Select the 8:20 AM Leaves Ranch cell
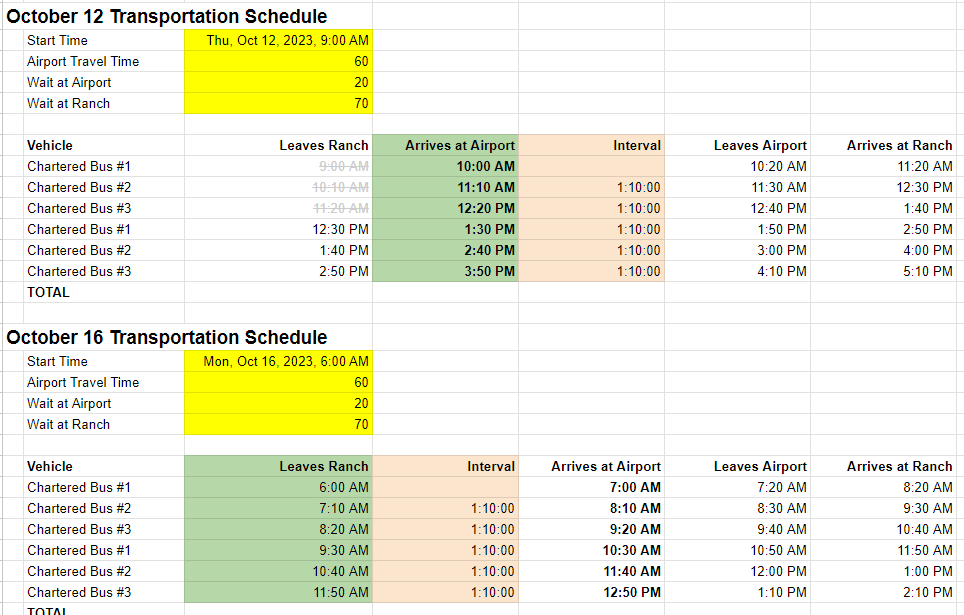The image size is (964, 615). 279,530
